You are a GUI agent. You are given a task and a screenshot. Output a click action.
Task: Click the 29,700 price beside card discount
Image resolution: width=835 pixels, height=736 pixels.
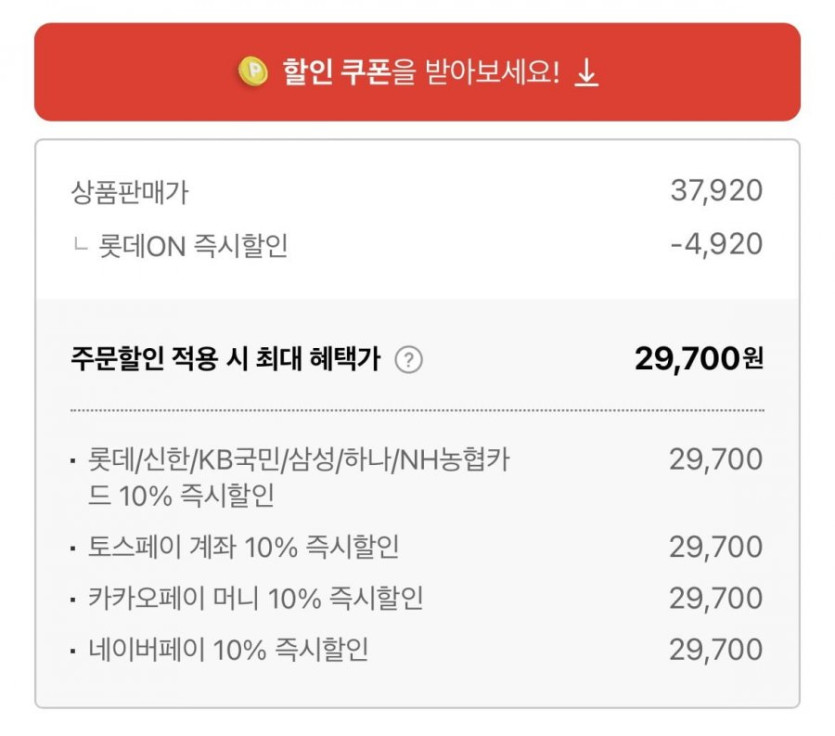click(716, 460)
